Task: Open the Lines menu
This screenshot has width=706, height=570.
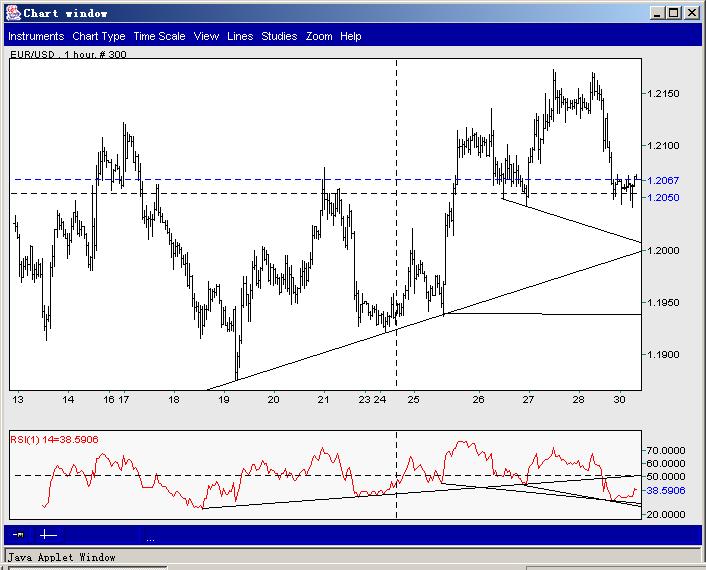Action: pyautogui.click(x=240, y=36)
